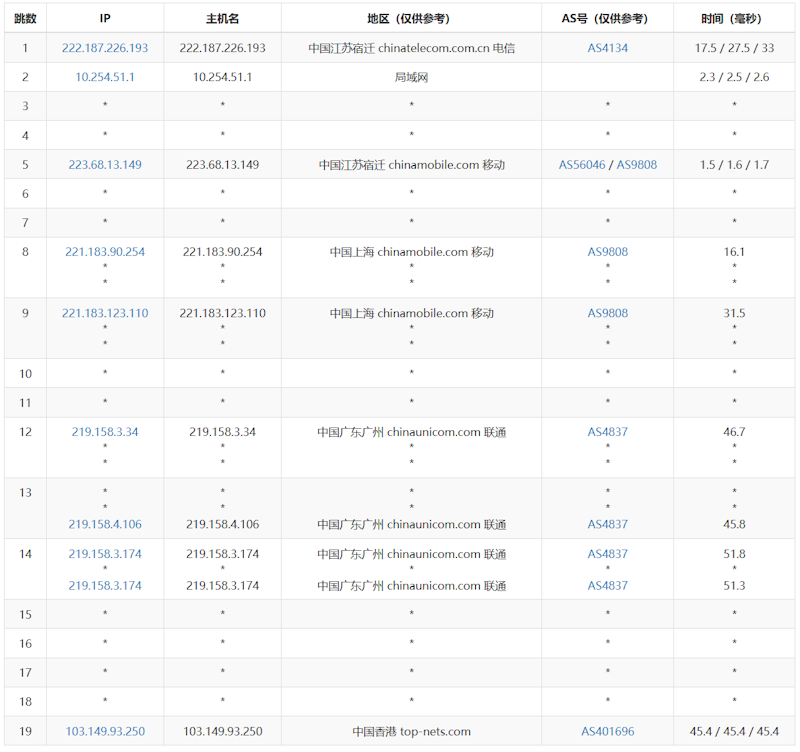This screenshot has height=752, width=800.
Task: Select time value 46.7
Action: 734,432
